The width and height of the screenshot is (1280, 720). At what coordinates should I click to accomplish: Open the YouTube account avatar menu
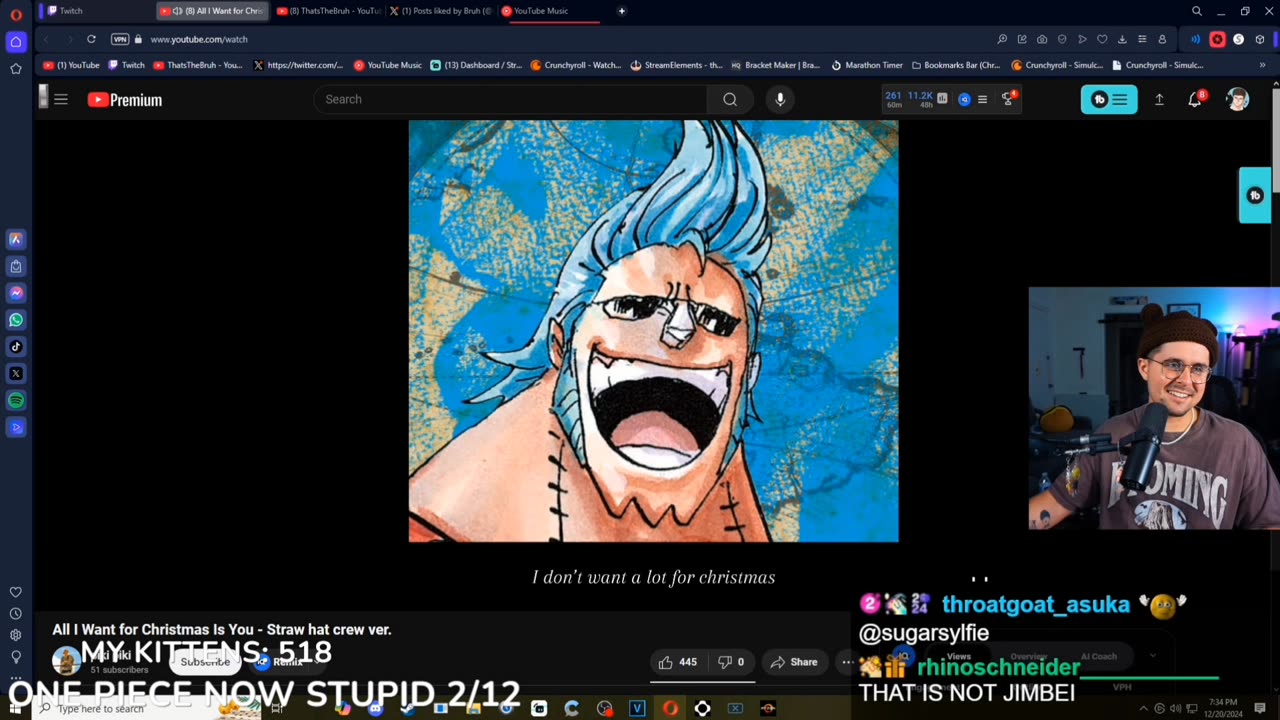(1237, 99)
